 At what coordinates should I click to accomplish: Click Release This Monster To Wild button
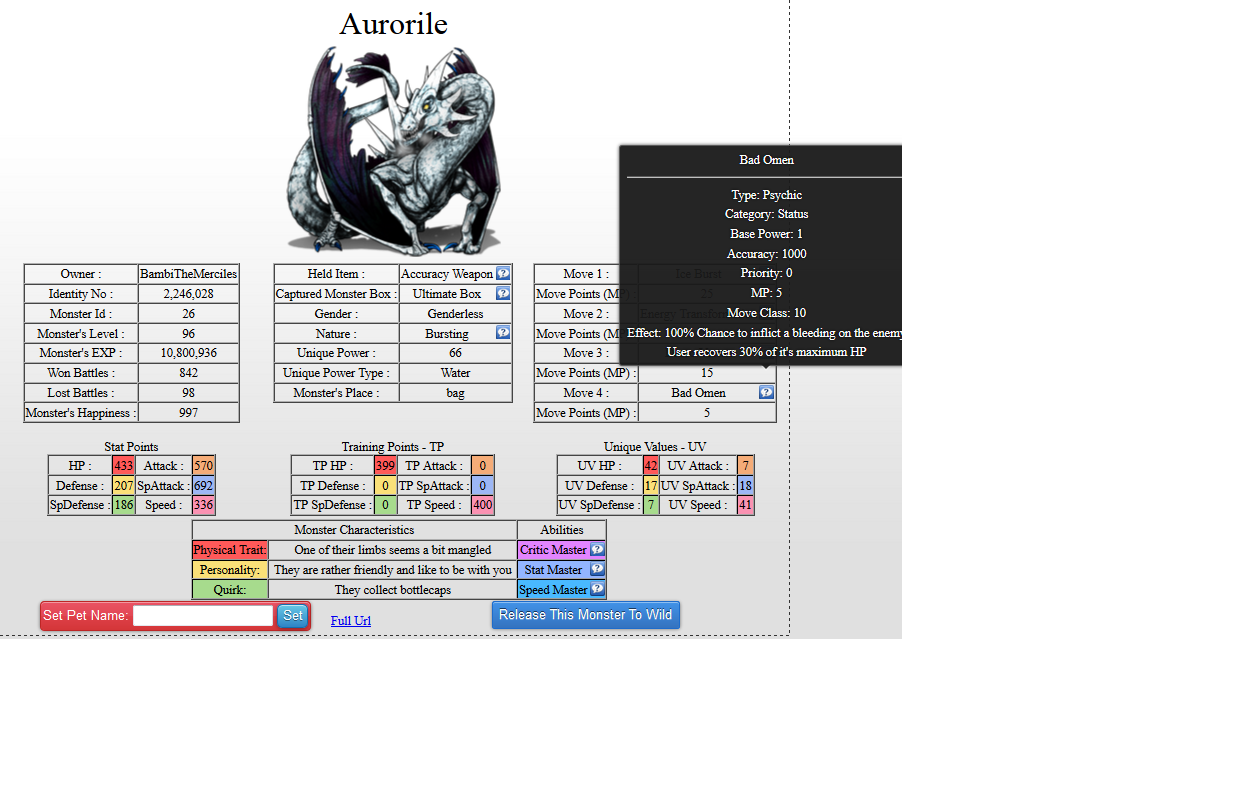(x=585, y=615)
